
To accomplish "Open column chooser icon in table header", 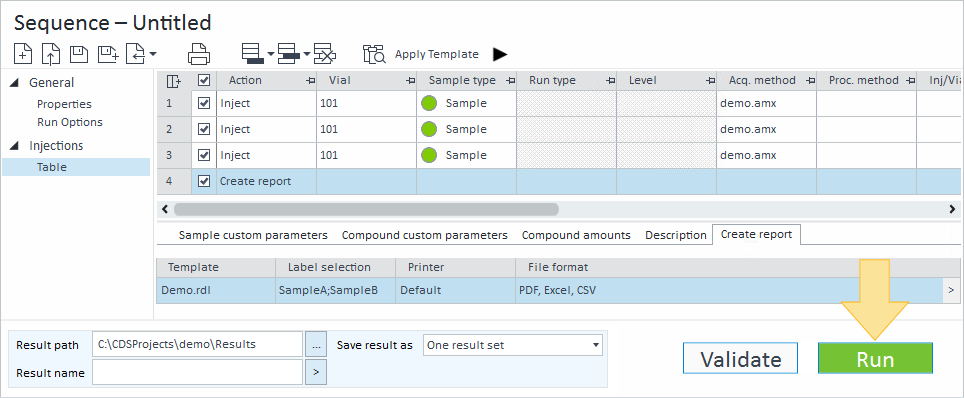I will point(174,81).
